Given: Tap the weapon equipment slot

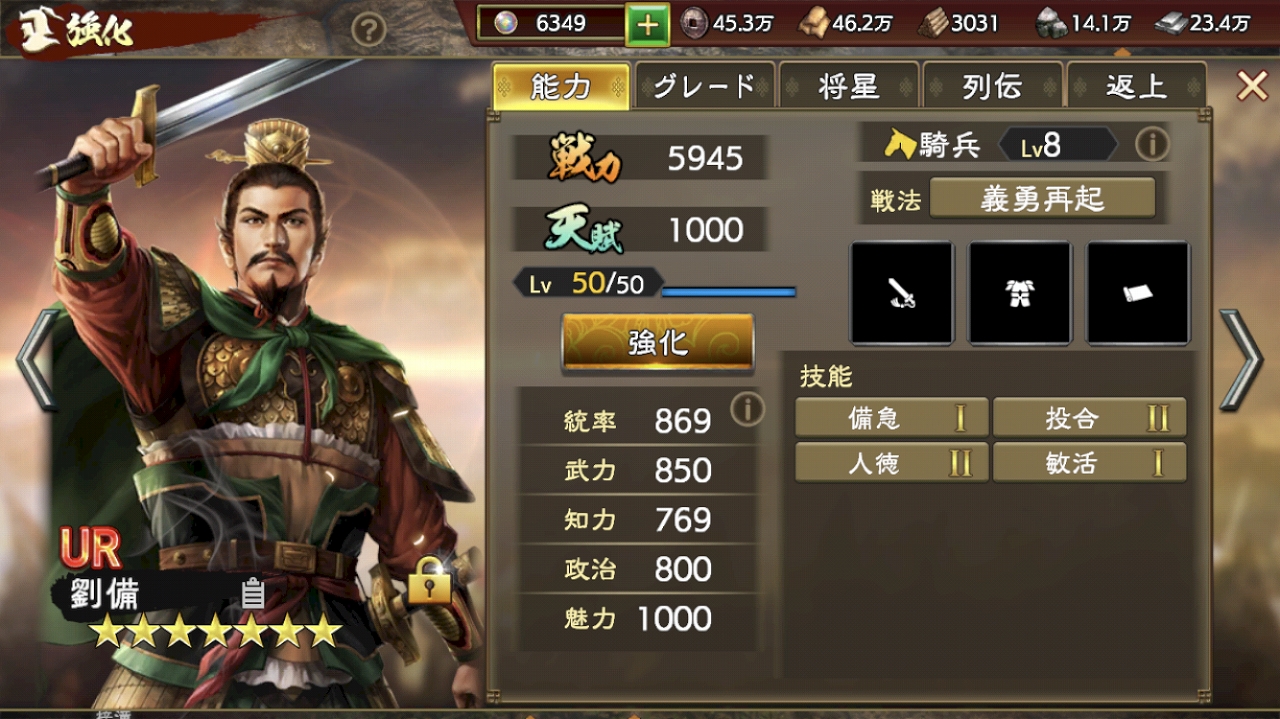Looking at the screenshot, I should click(x=902, y=293).
